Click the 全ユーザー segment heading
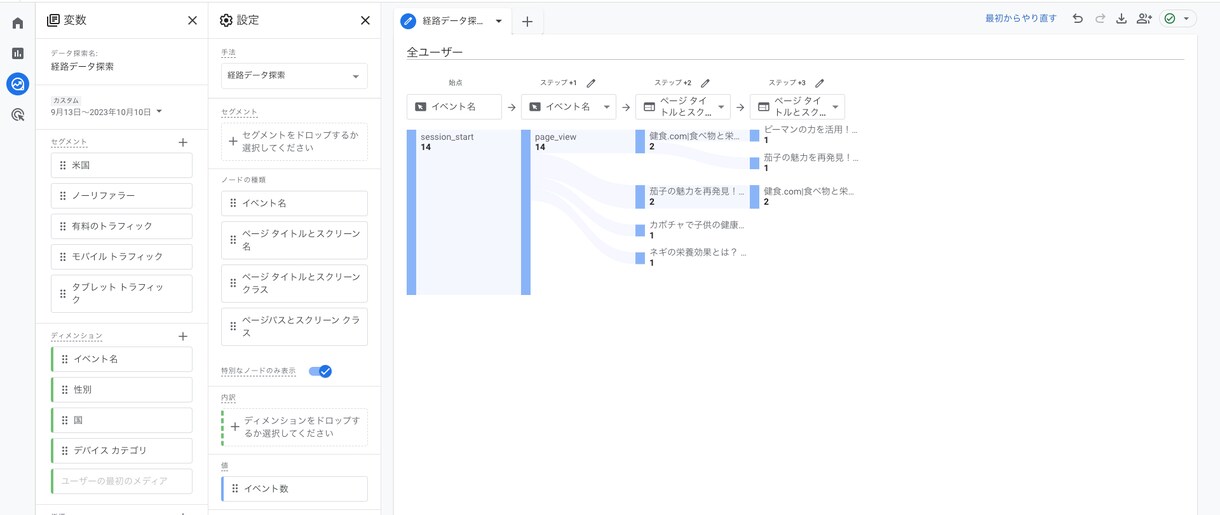Image resolution: width=1220 pixels, height=515 pixels. (x=434, y=52)
